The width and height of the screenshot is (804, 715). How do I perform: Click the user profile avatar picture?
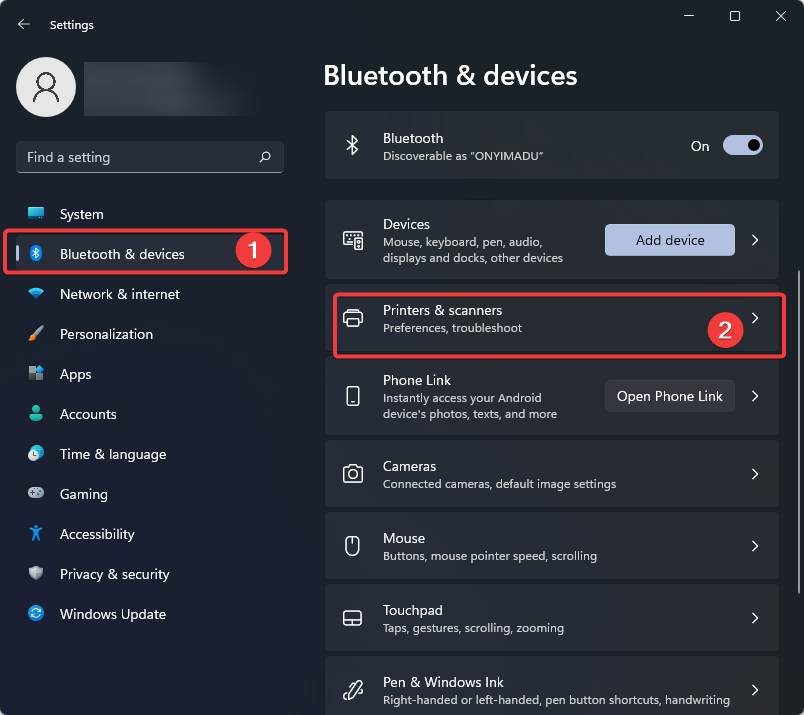tap(46, 87)
